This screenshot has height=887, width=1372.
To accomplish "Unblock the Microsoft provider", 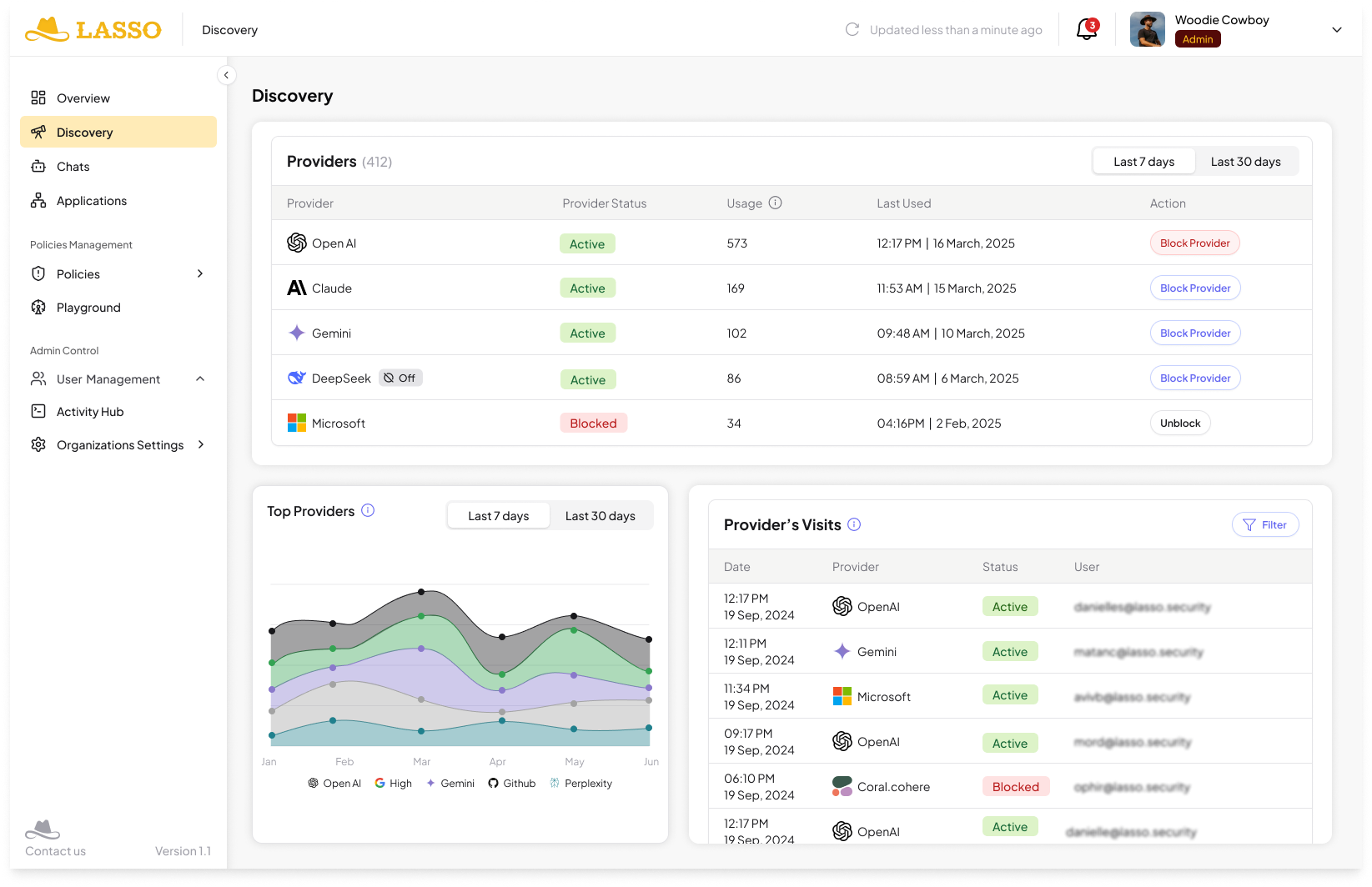I will 1179,423.
